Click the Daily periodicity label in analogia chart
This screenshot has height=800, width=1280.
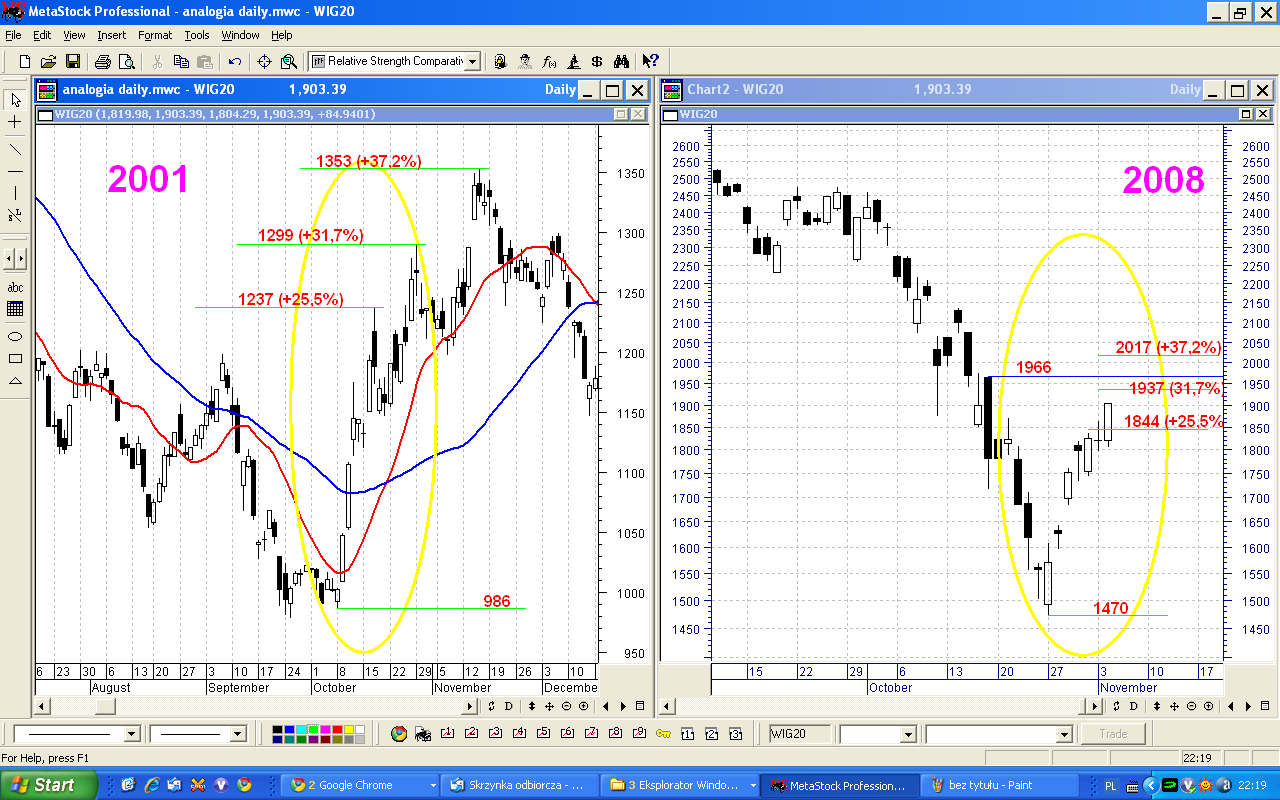point(560,90)
